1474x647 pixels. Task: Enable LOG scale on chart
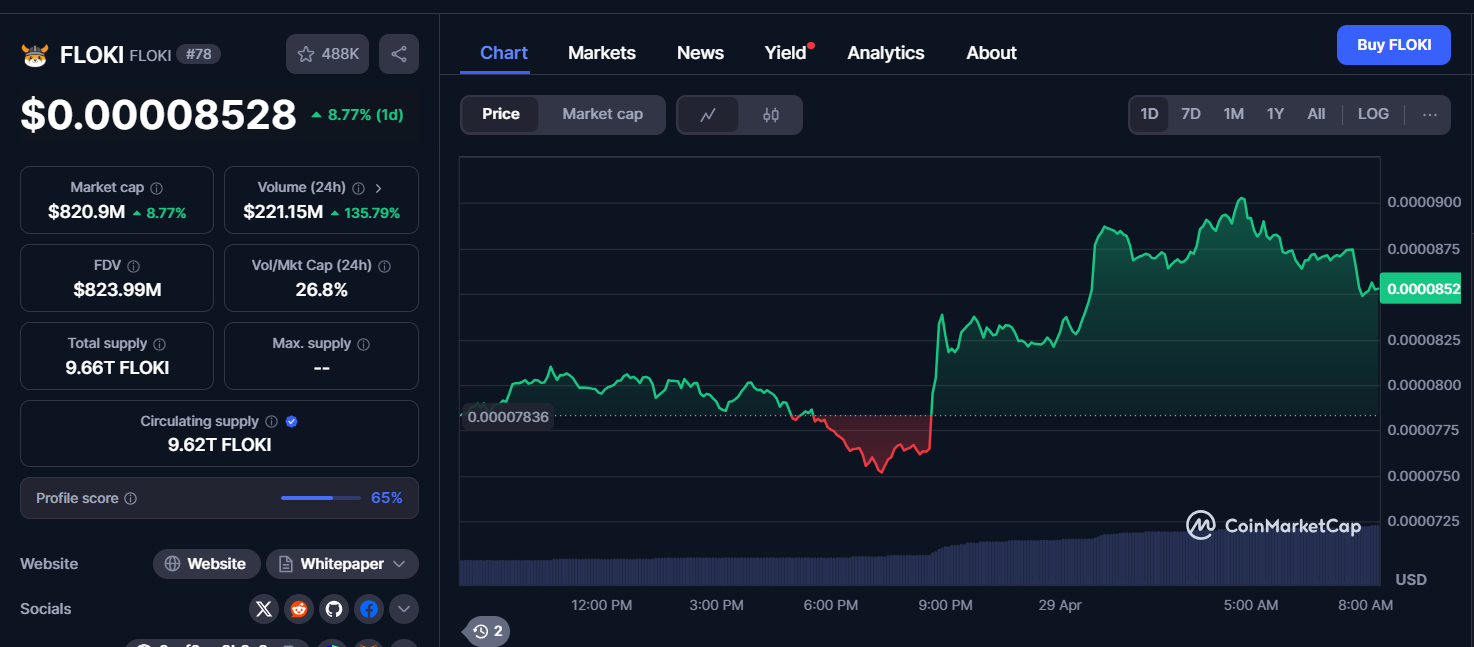[1373, 114]
